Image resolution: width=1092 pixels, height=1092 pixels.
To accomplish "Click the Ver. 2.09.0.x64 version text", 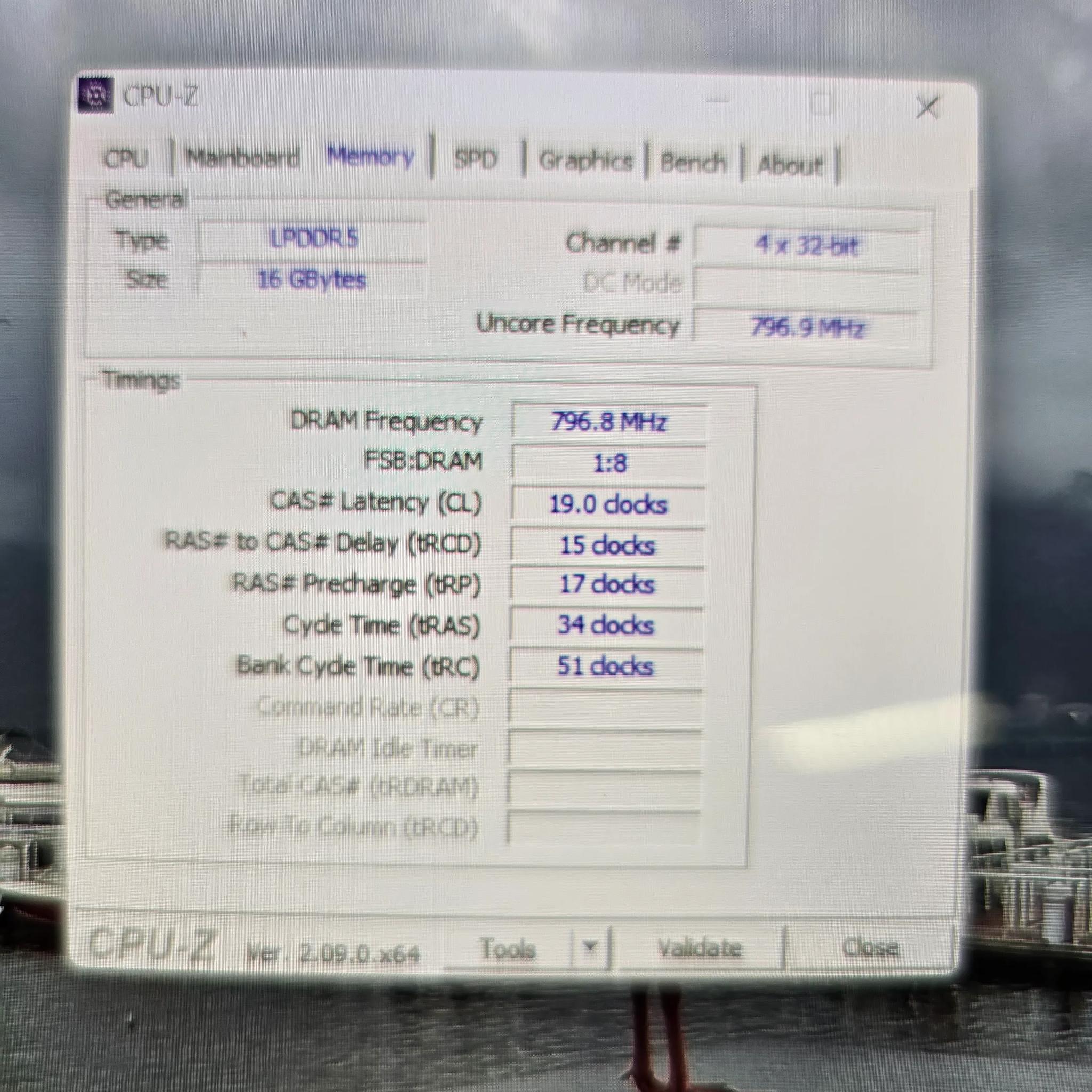I will tap(333, 953).
